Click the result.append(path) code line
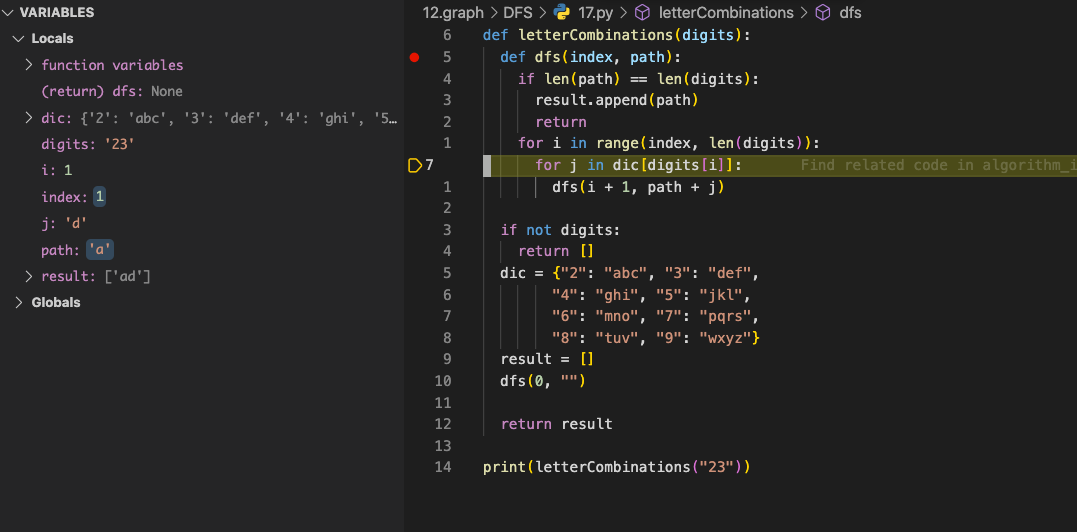1077x532 pixels. pos(616,100)
